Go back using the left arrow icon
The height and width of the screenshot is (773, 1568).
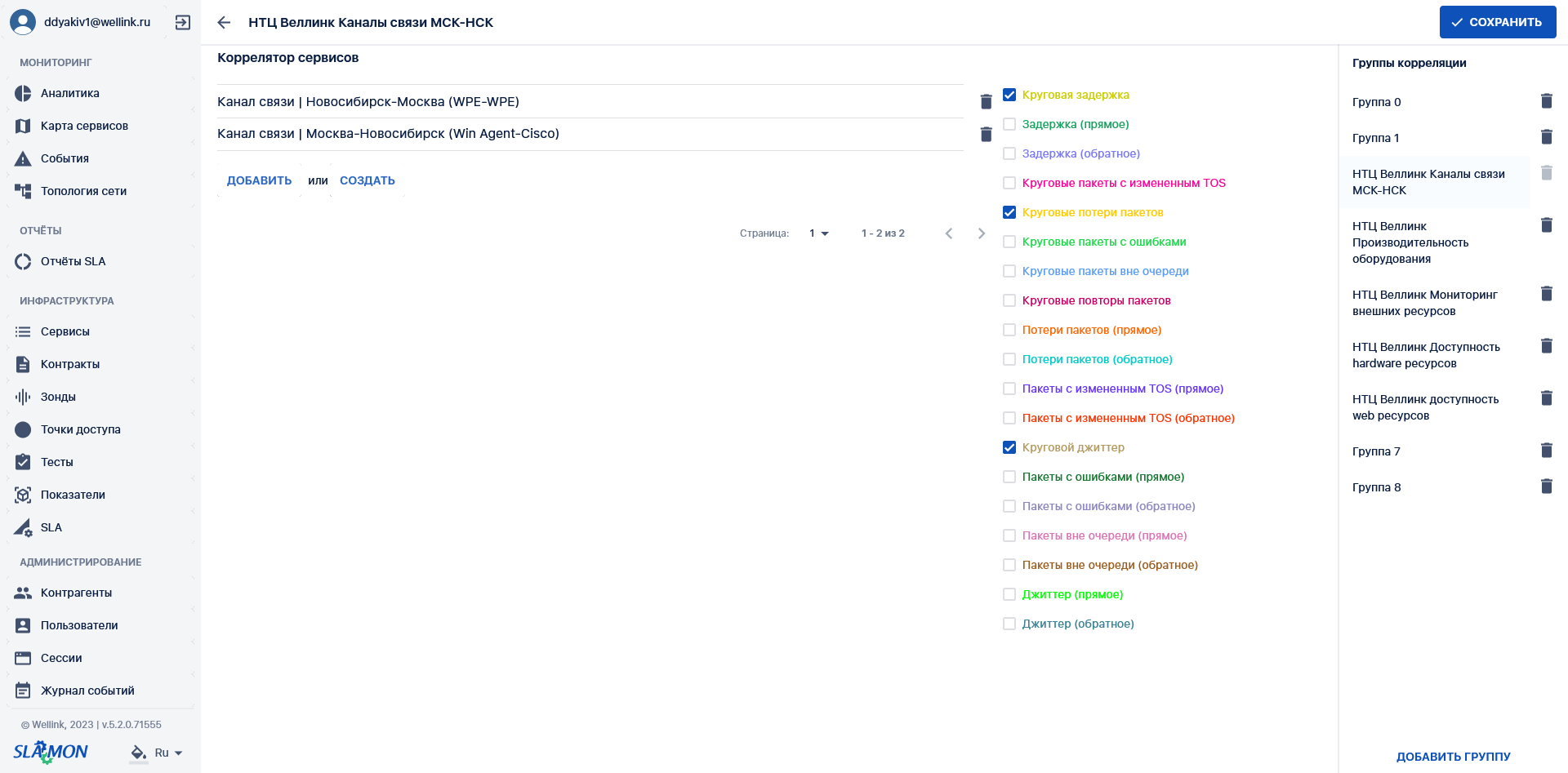(224, 23)
